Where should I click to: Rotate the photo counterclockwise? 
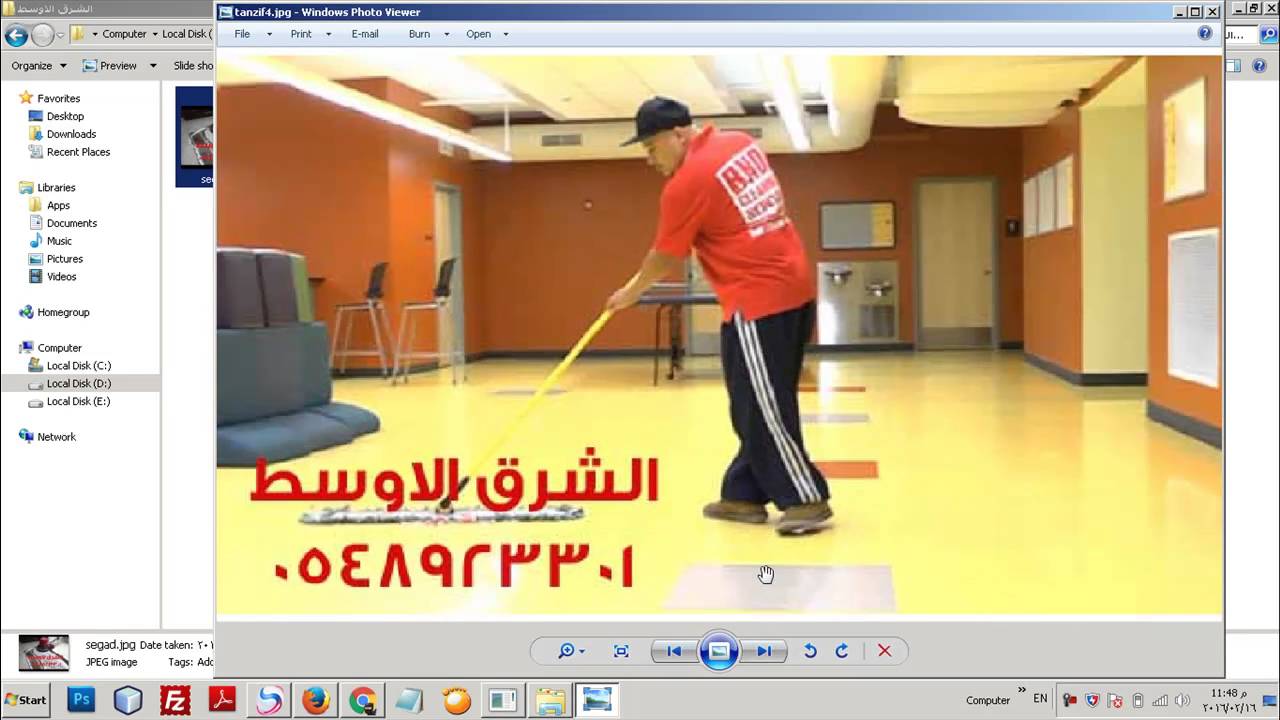(x=810, y=651)
